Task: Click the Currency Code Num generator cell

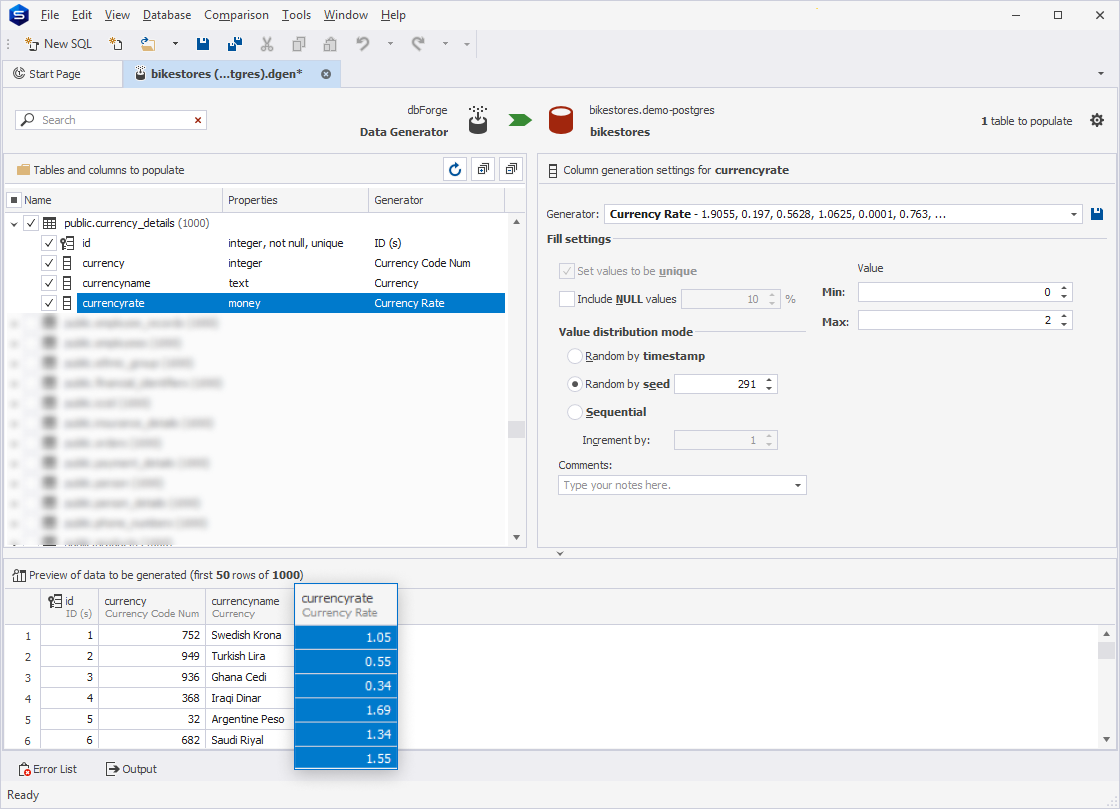Action: point(422,263)
